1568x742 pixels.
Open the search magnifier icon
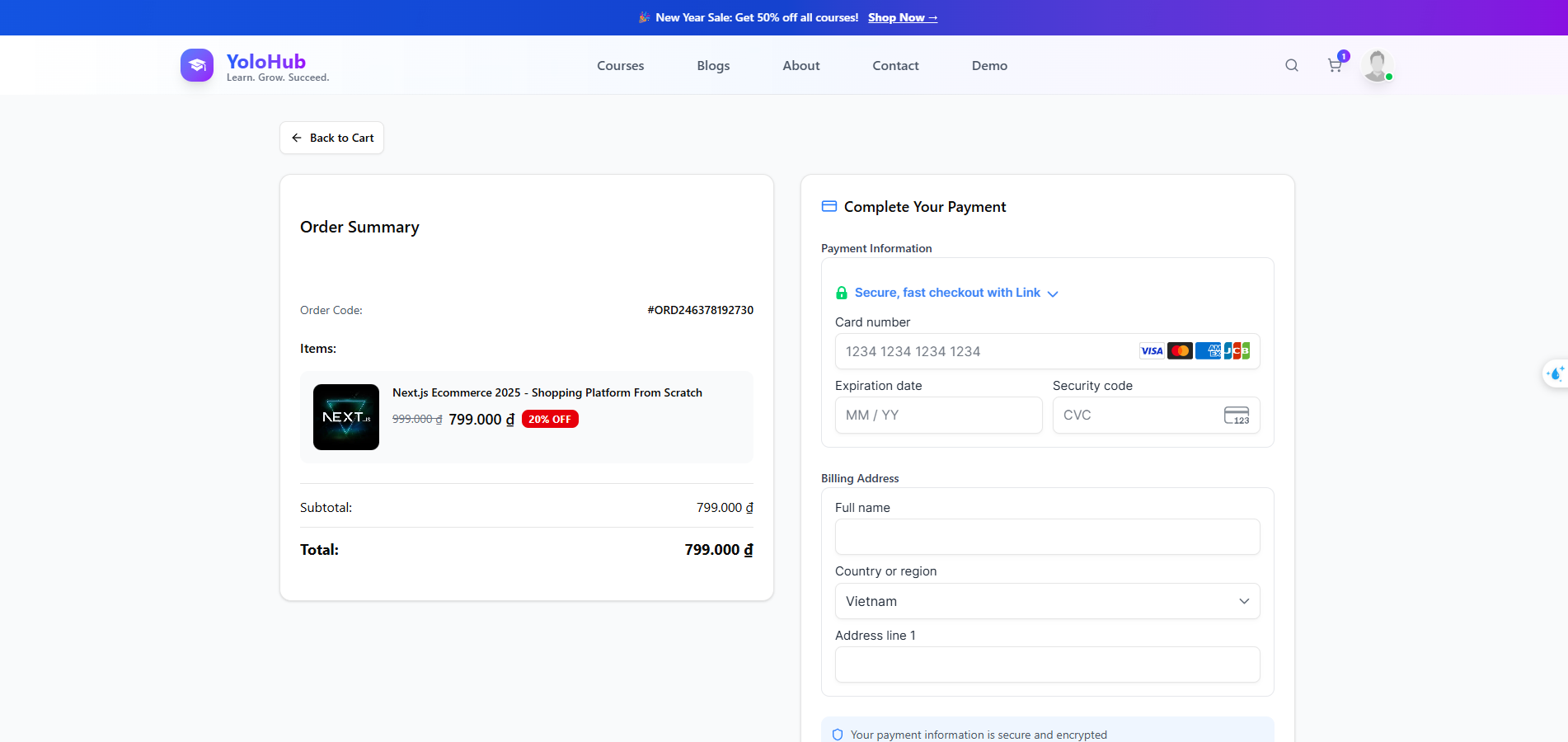coord(1291,65)
